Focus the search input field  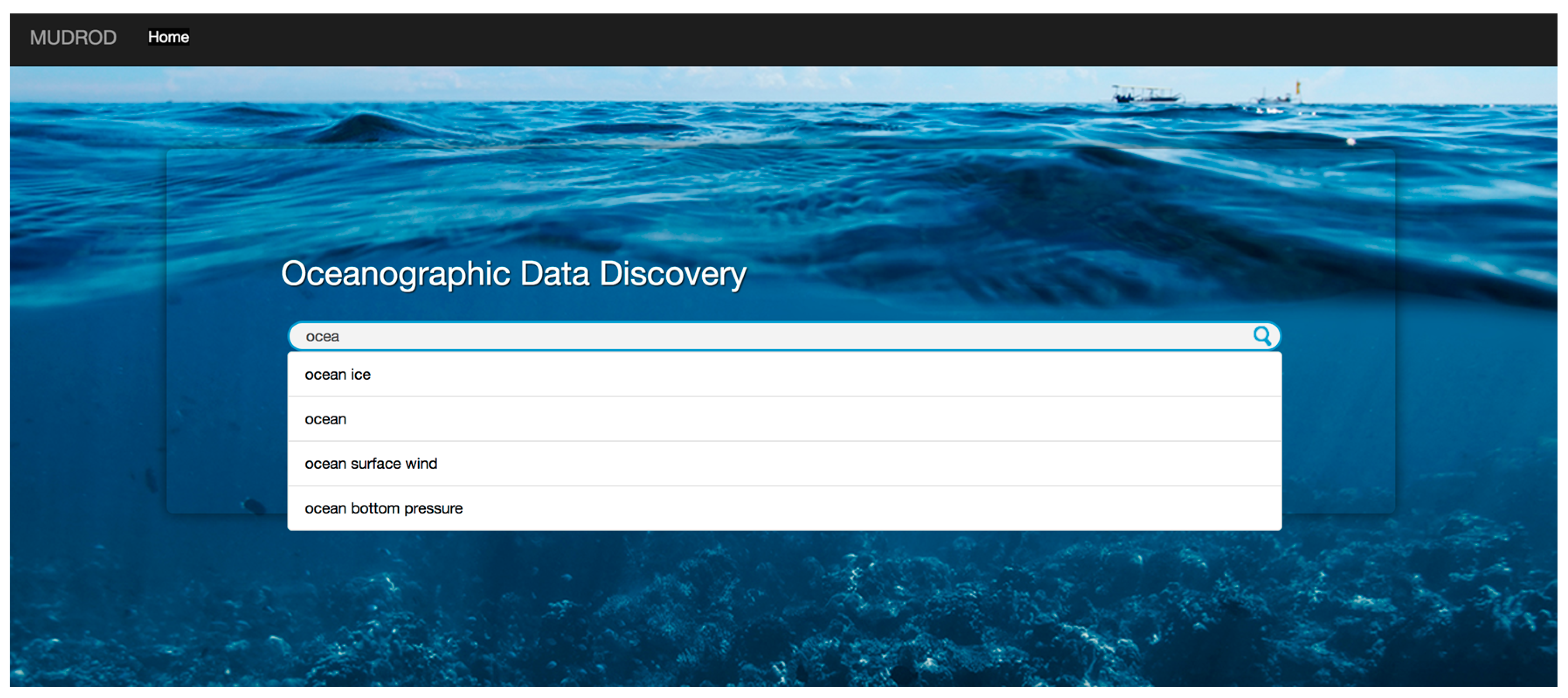coord(730,336)
